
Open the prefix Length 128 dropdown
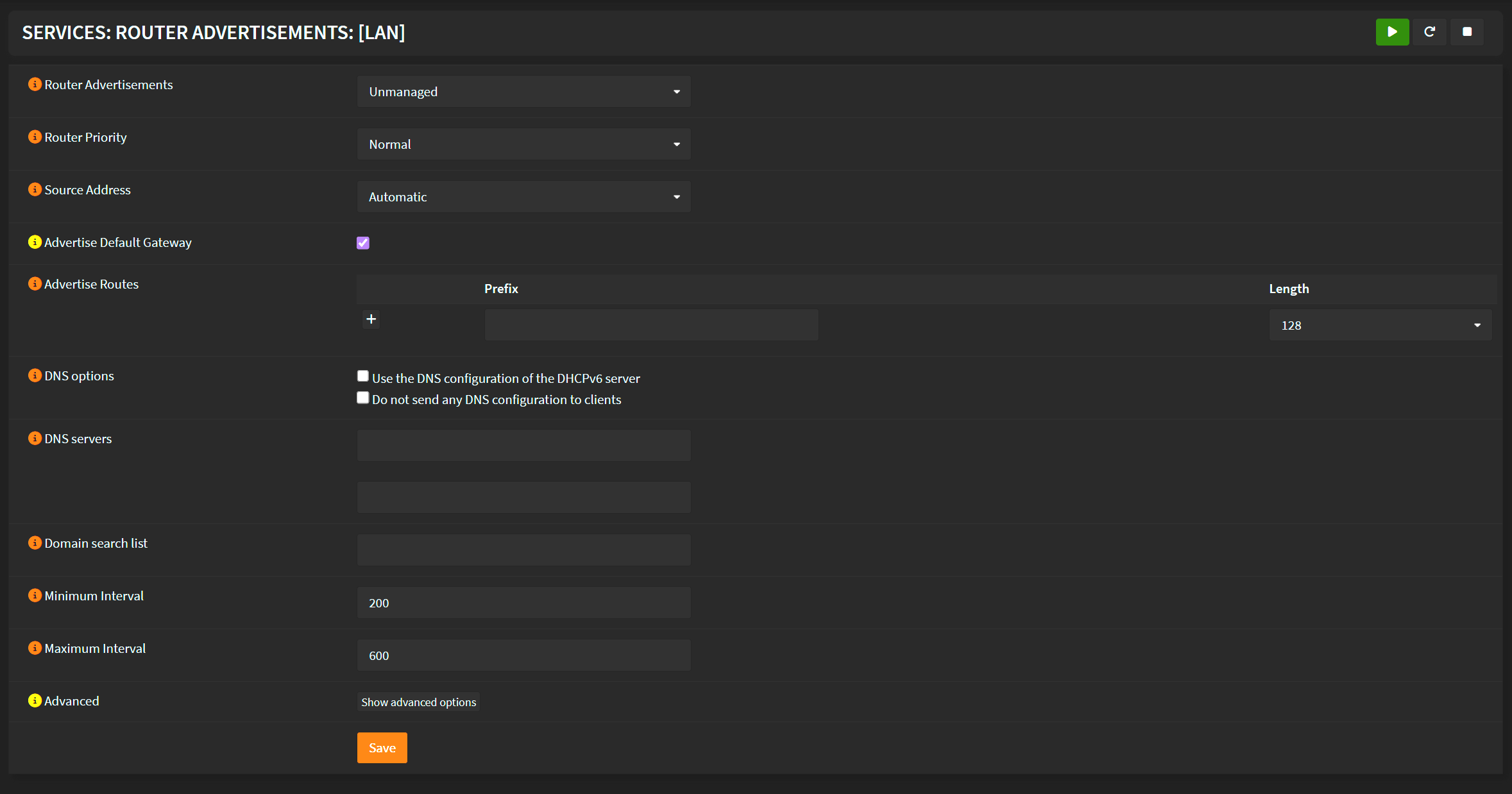coord(1380,325)
